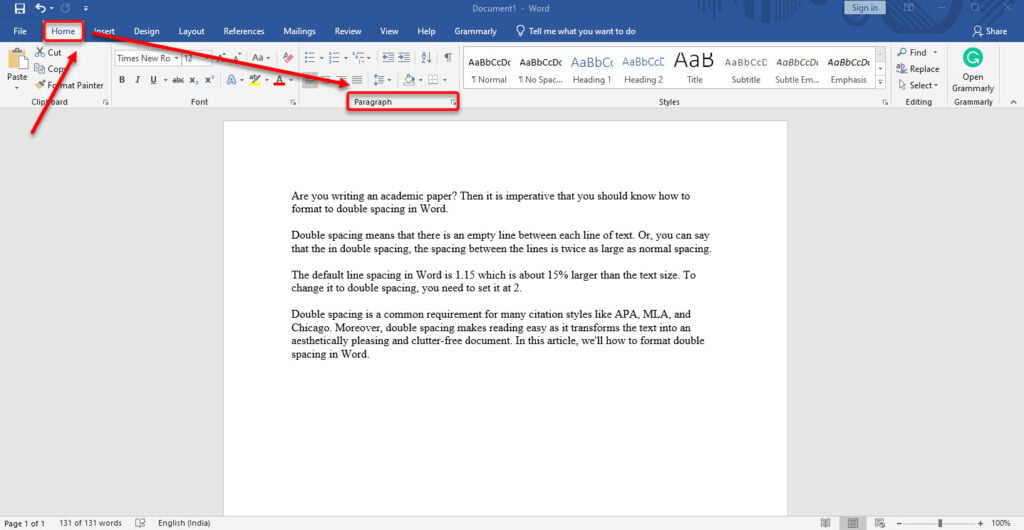Cut the selected text
This screenshot has height=530, width=1024.
49,52
